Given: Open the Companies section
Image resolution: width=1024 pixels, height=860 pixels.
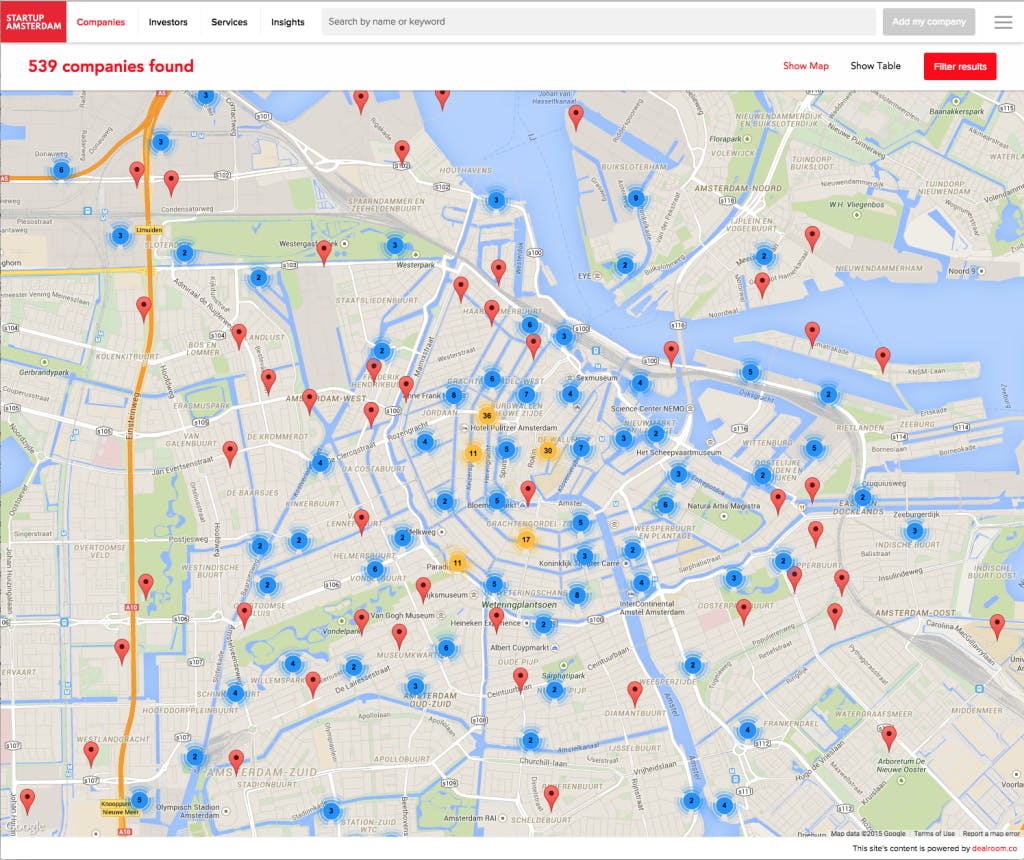Looking at the screenshot, I should [101, 21].
